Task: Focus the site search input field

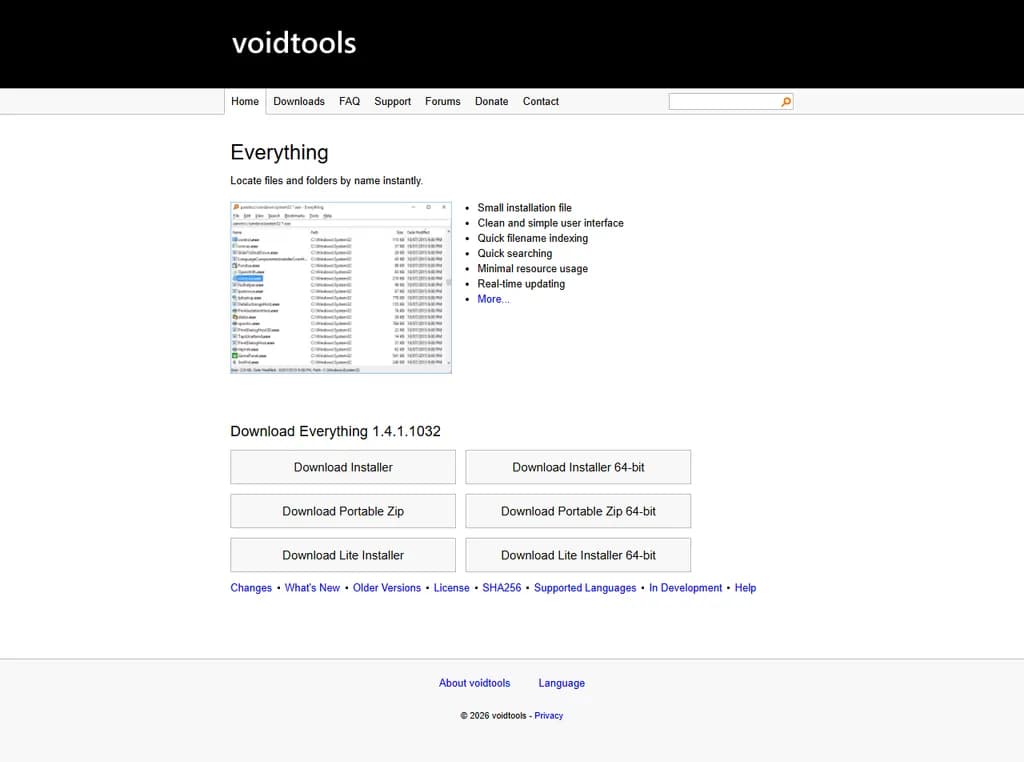Action: click(724, 102)
